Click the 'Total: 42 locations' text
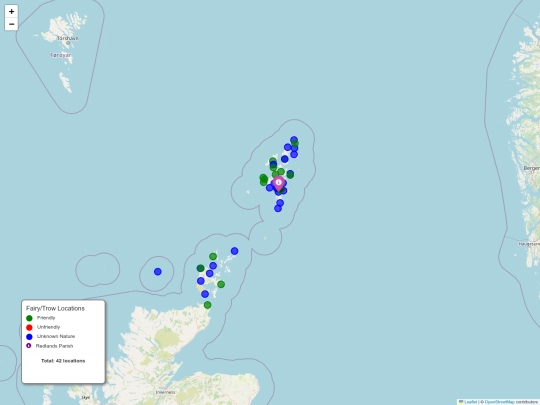This screenshot has width=540, height=405. [63, 361]
